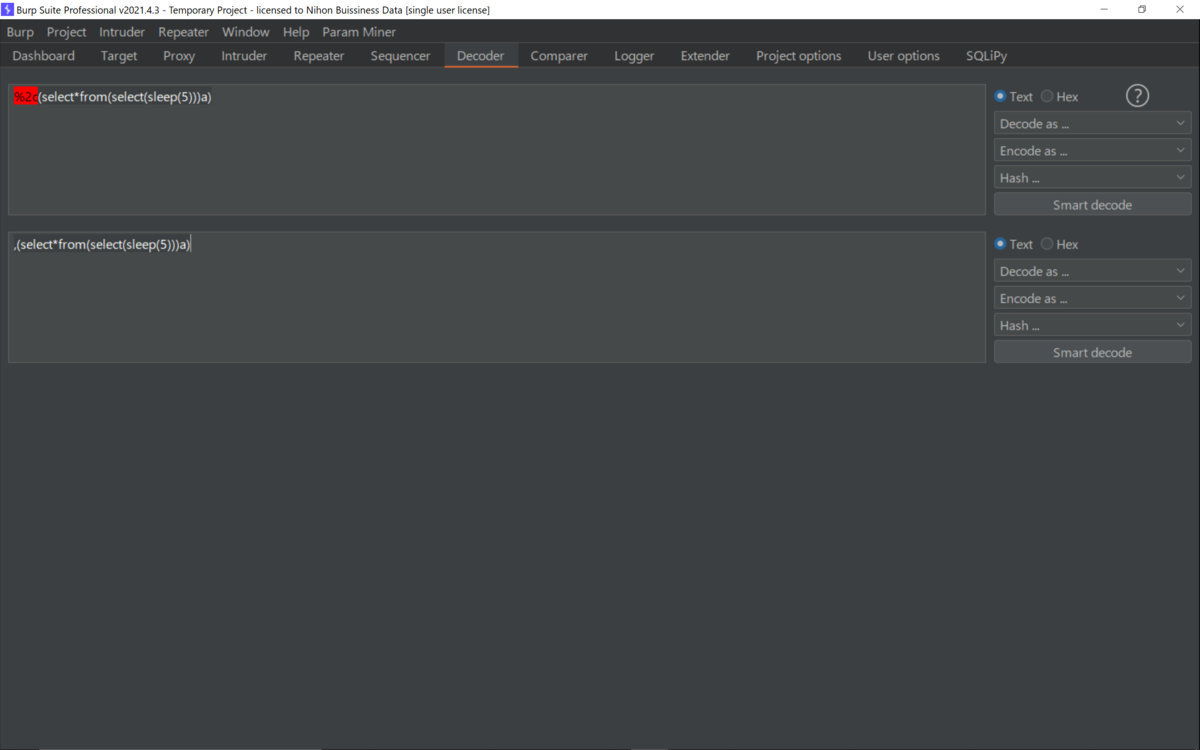The width and height of the screenshot is (1200, 750).
Task: Switch to the Comparer tab
Action: (559, 56)
